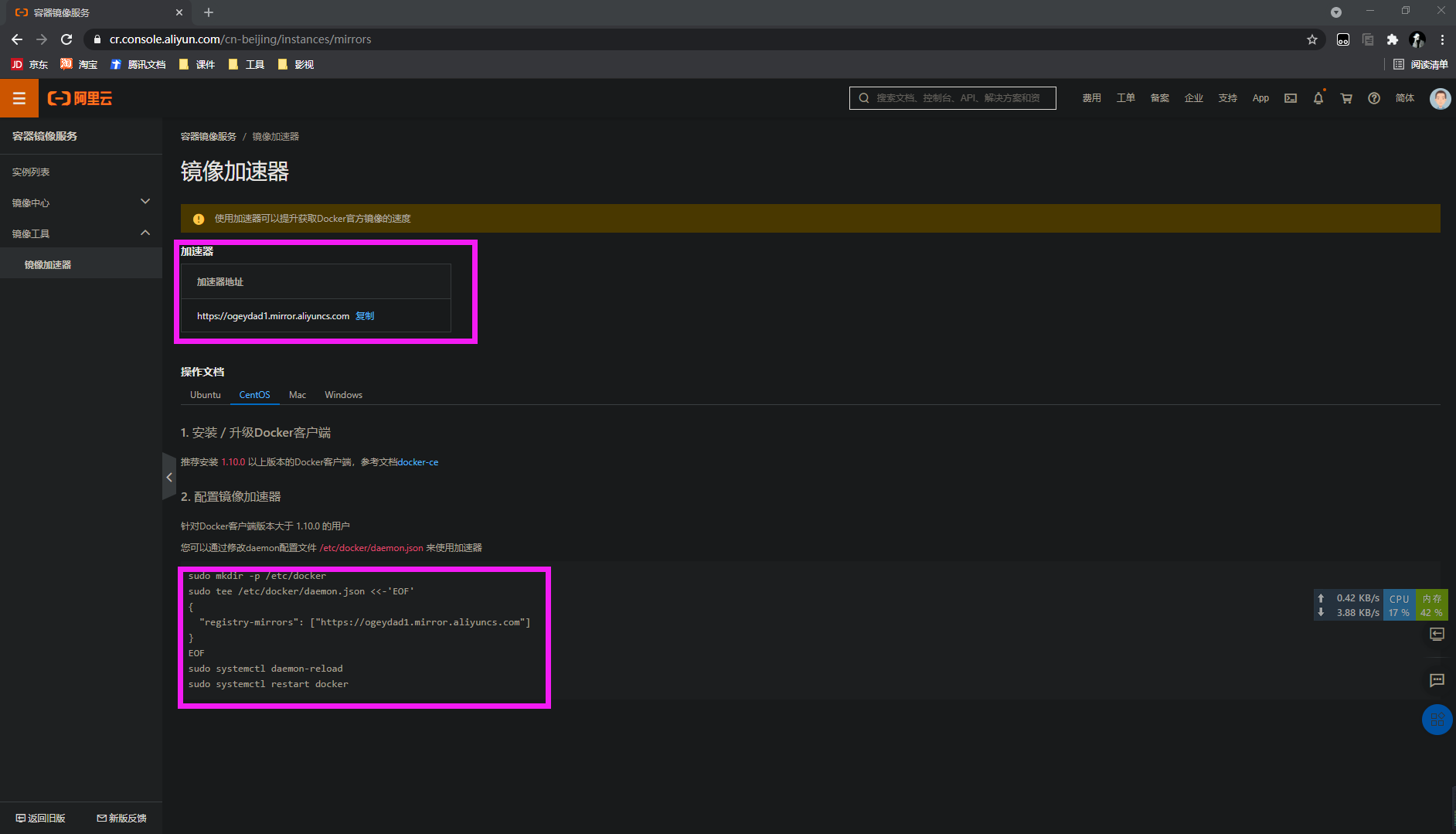The image size is (1456, 834).
Task: Open the 工具 bookmark folder
Action: point(247,64)
